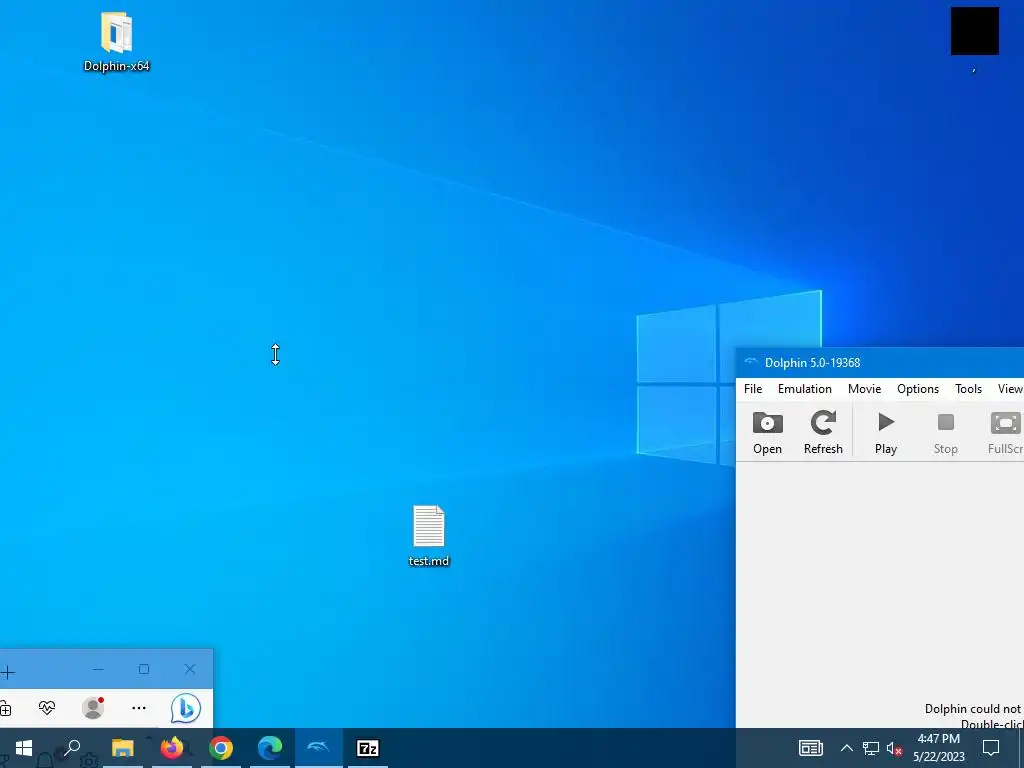The height and width of the screenshot is (768, 1024).
Task: Open Bing chat icon in Edge window
Action: point(185,708)
